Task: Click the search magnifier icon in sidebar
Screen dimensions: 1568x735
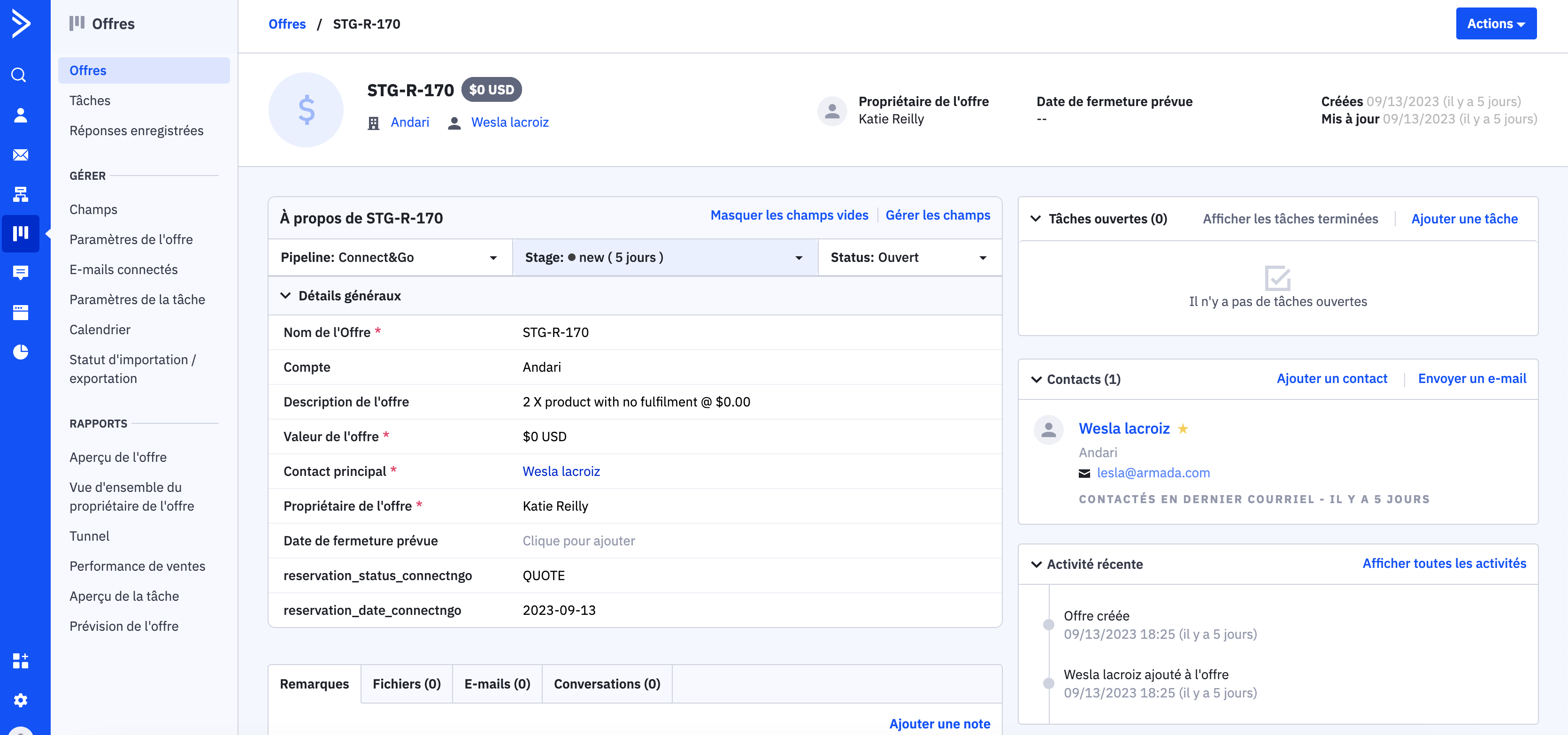Action: click(x=19, y=75)
